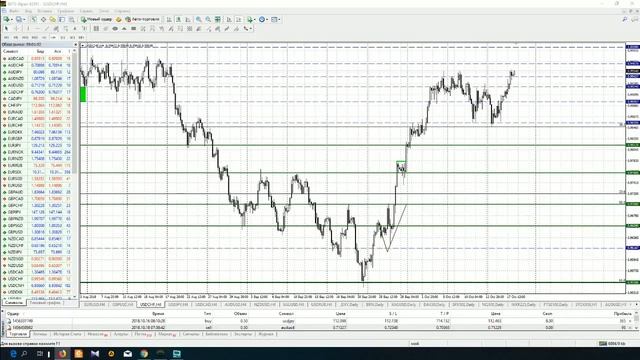Image resolution: width=640 pixels, height=360 pixels.
Task: Open Data Window from toolbar
Action: (43, 19)
